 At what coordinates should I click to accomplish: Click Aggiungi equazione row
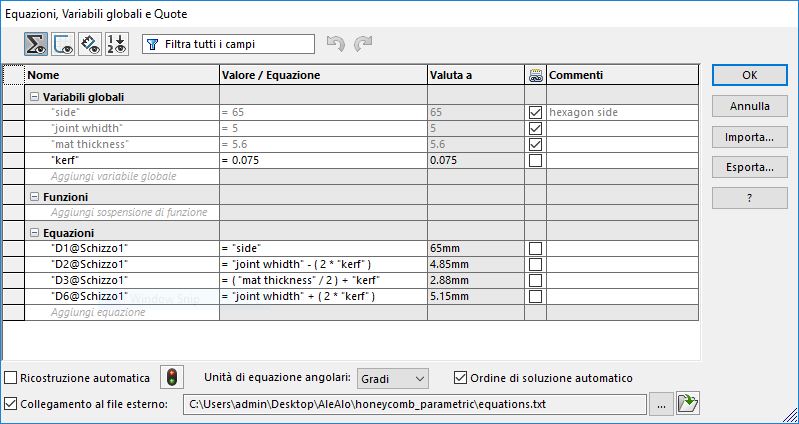click(122, 312)
